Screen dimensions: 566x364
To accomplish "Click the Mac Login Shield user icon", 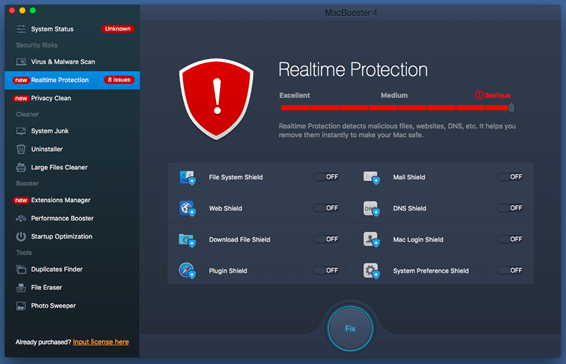I will click(371, 239).
